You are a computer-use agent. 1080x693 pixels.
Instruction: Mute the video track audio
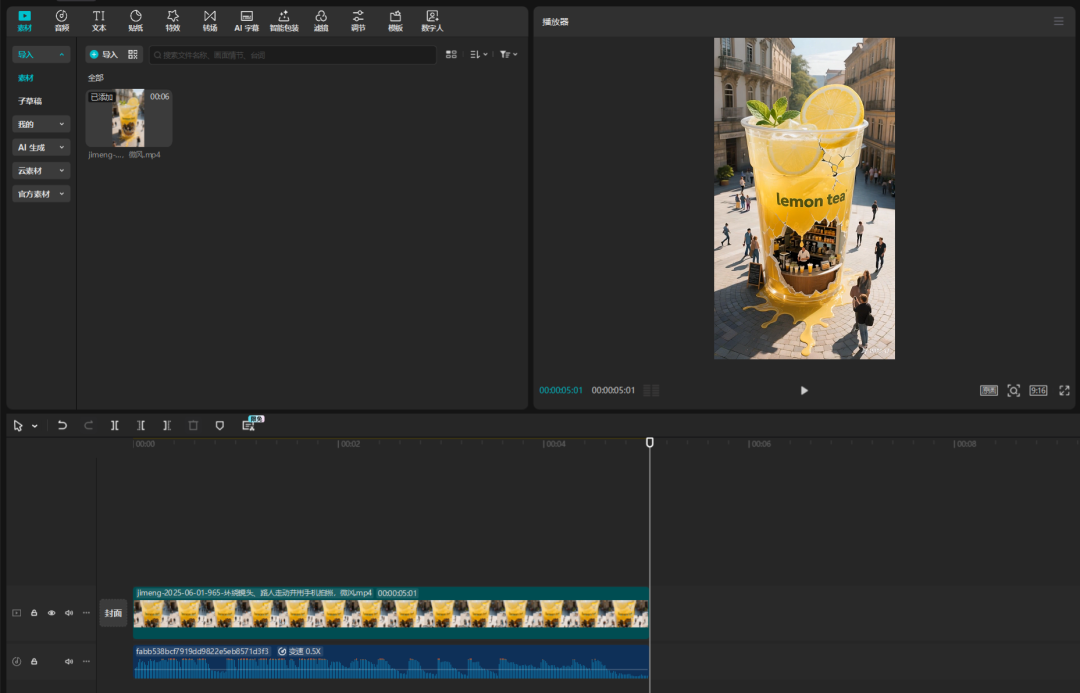coord(69,612)
